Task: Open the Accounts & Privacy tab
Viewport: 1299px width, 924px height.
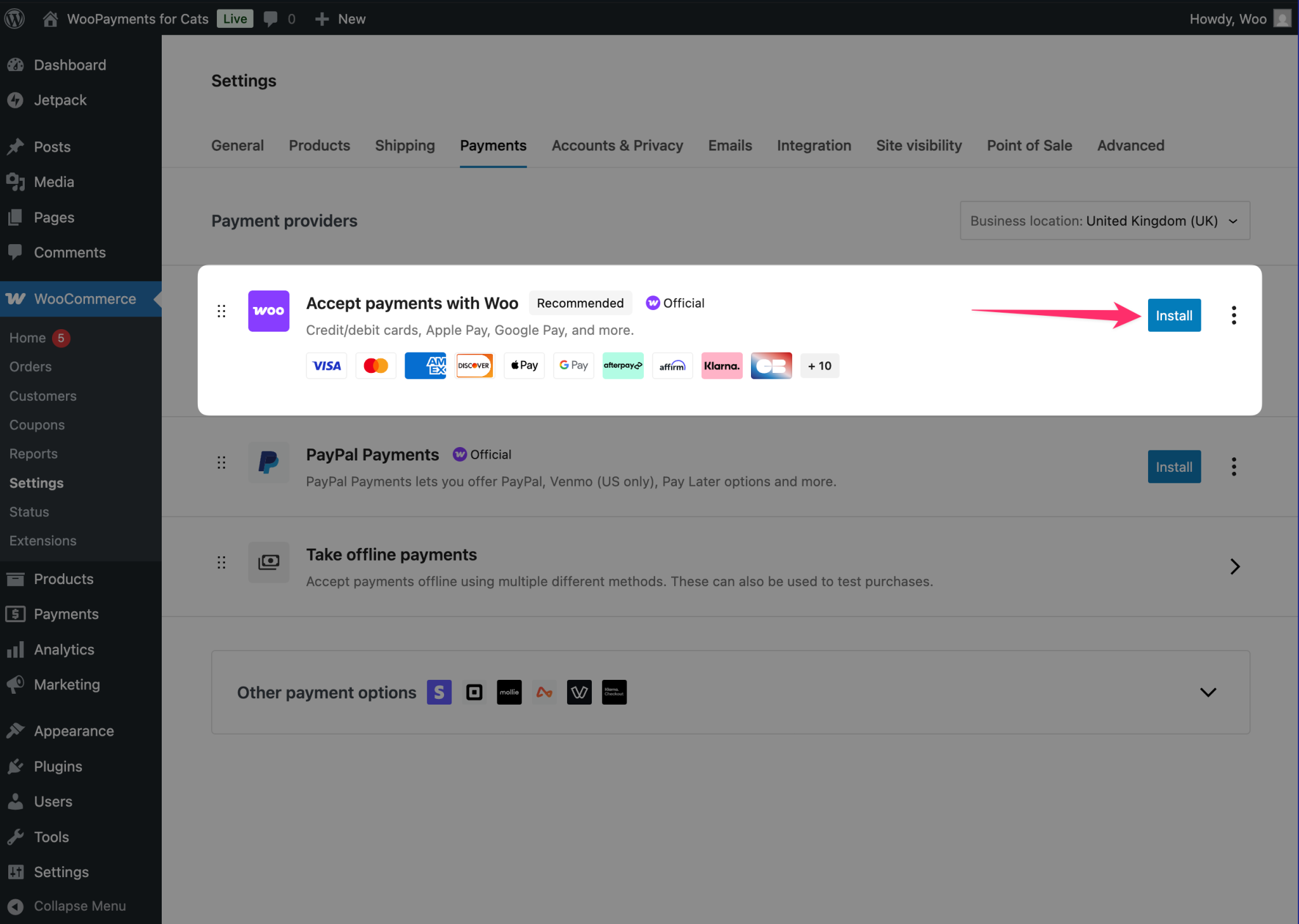Action: click(x=617, y=145)
